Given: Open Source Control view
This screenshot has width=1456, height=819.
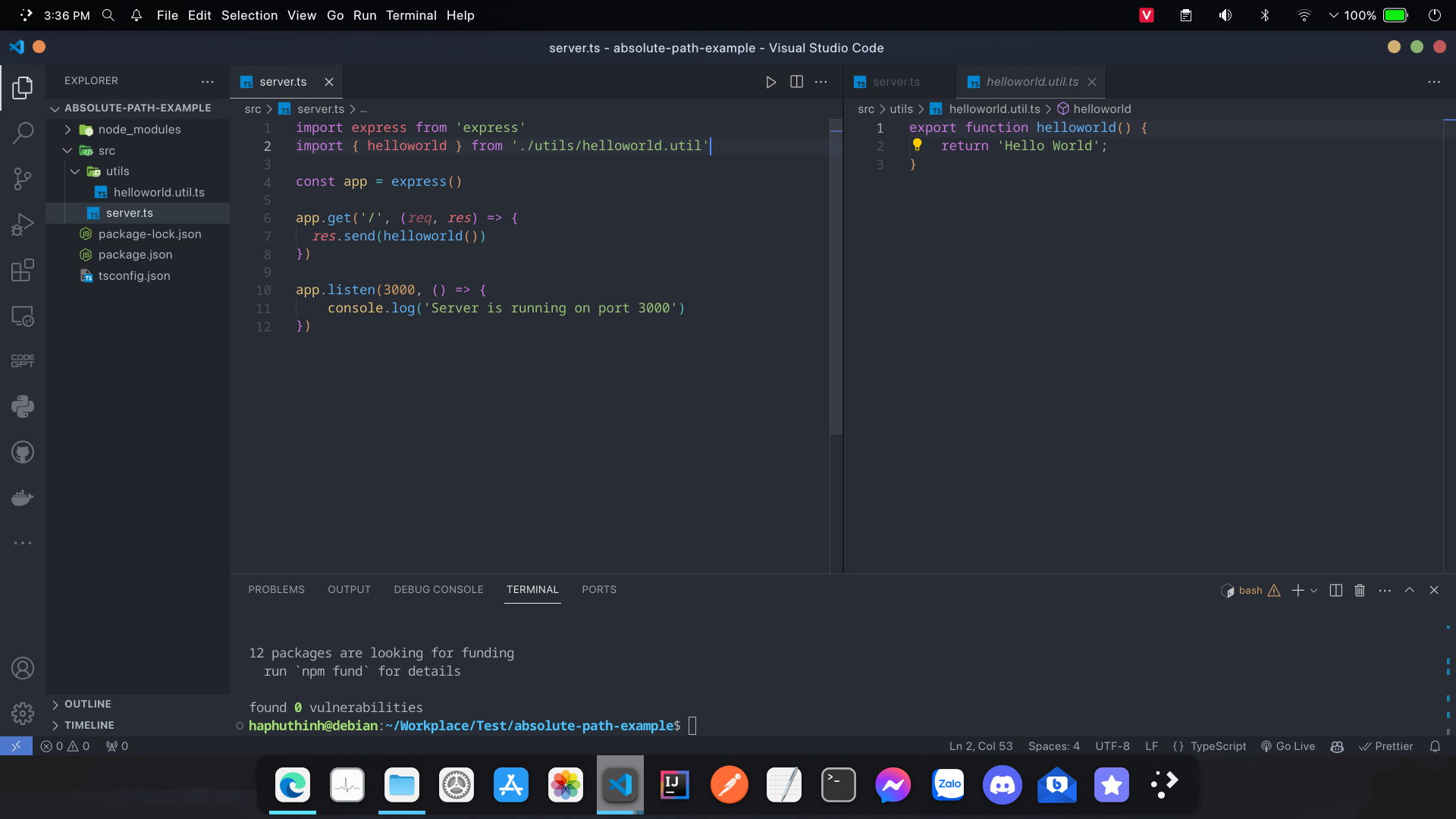Looking at the screenshot, I should point(23,179).
